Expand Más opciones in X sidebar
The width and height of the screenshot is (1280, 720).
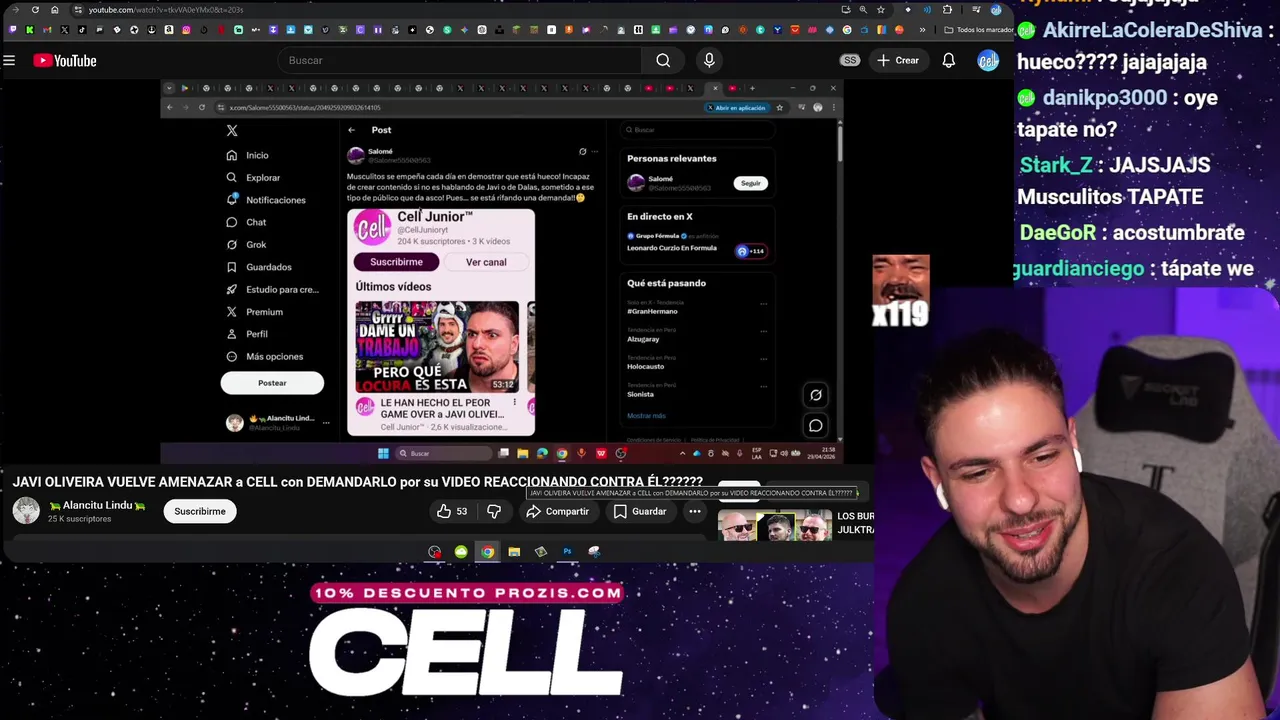(x=265, y=356)
